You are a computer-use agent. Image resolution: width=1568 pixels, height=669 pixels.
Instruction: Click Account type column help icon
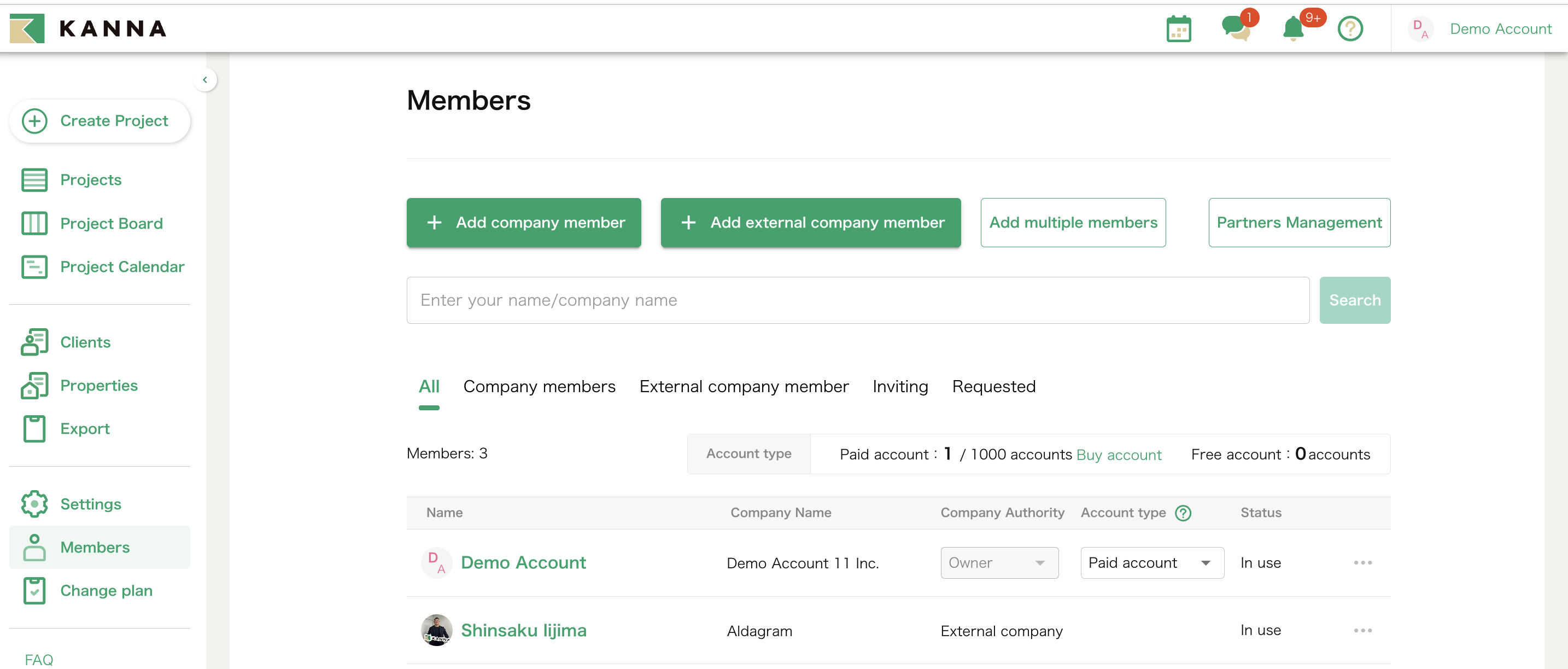pos(1183,513)
